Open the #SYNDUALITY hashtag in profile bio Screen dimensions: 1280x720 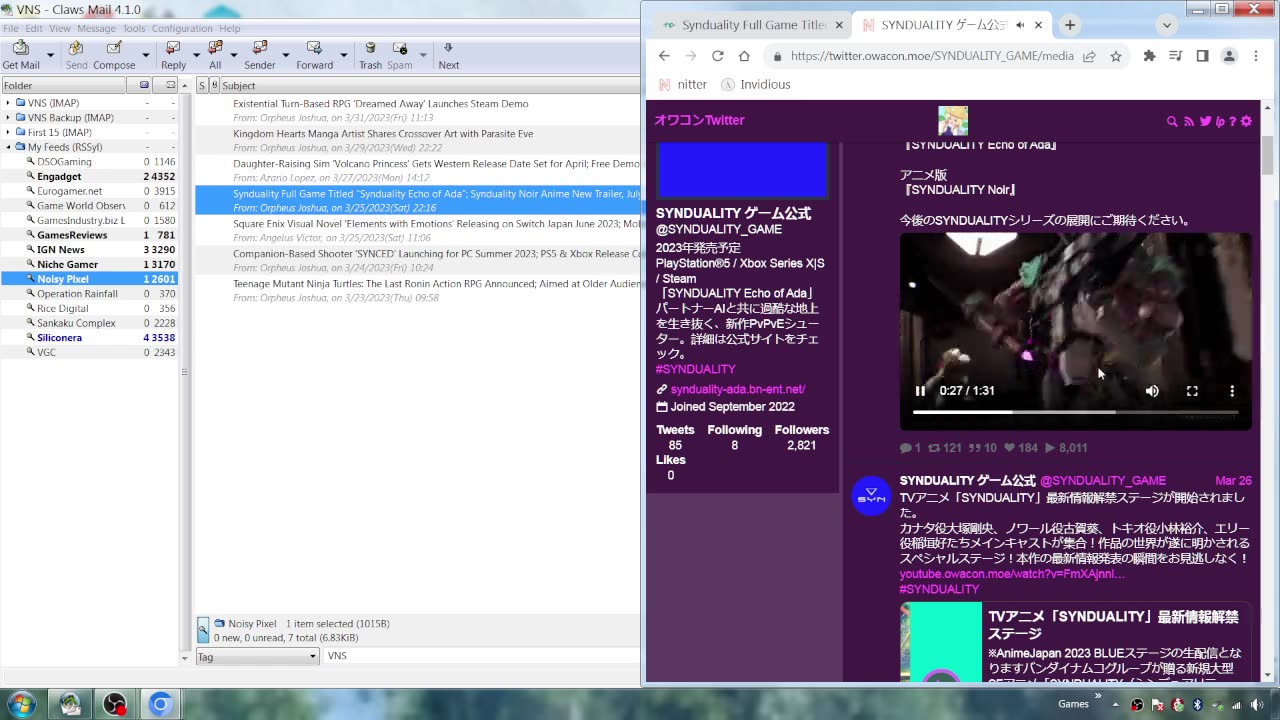coord(695,369)
